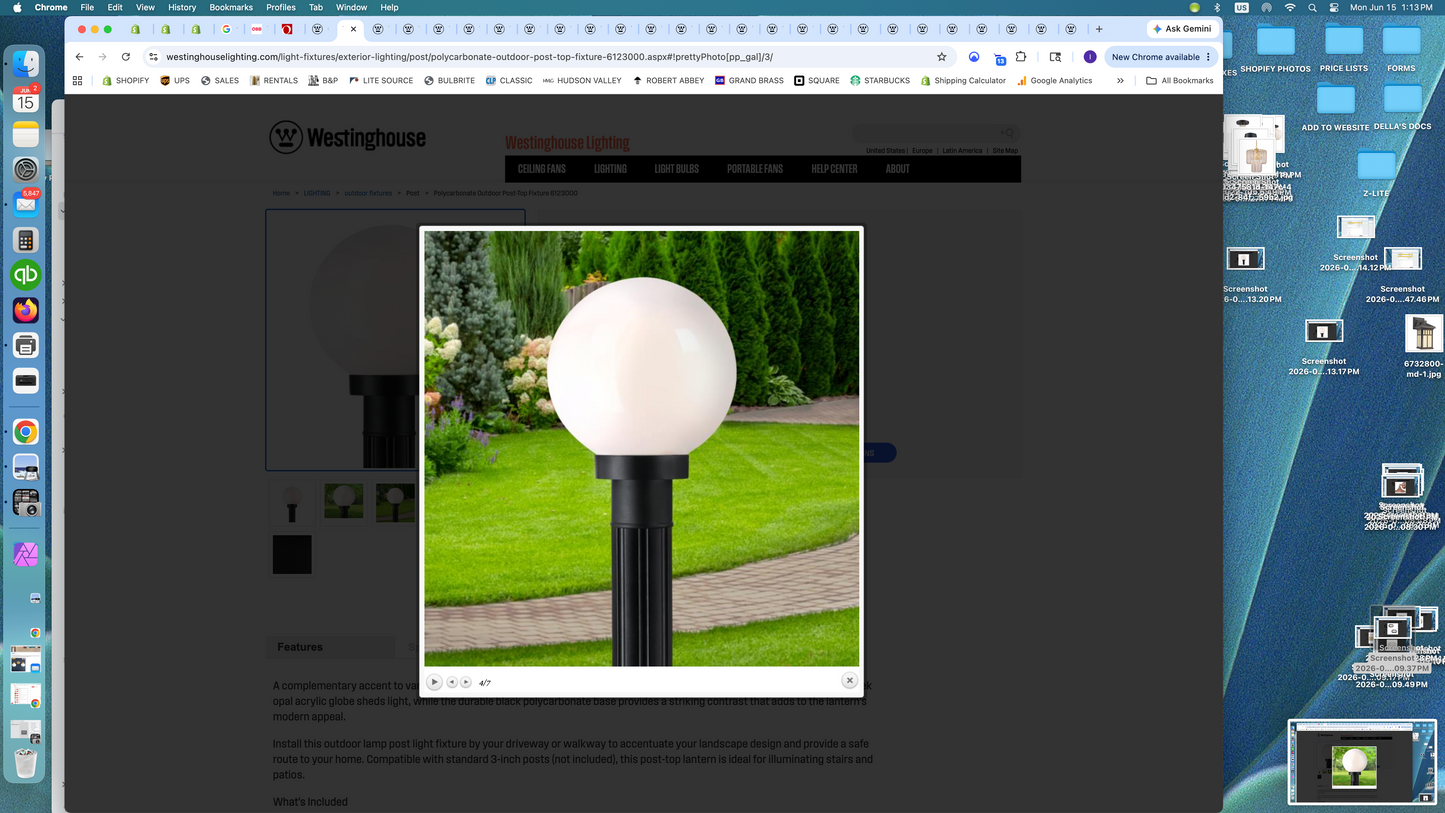1445x813 pixels.
Task: Select the 6732800-md-1.jpg desktop file
Action: click(x=1423, y=347)
